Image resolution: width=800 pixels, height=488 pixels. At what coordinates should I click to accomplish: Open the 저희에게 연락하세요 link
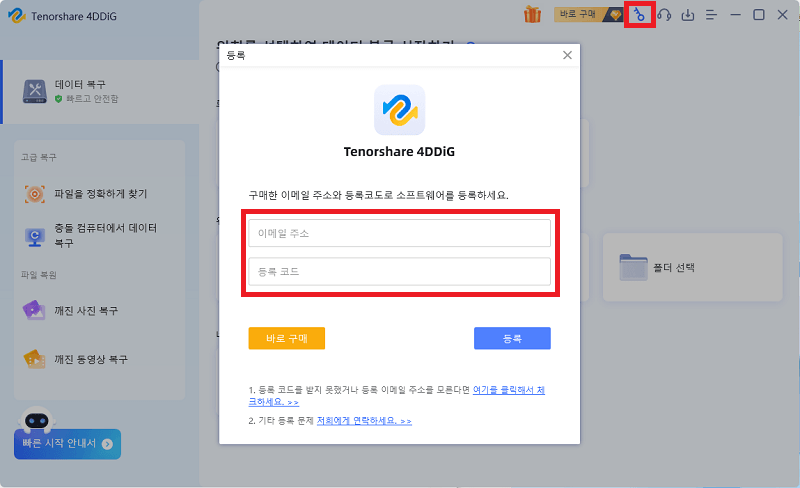[364, 421]
